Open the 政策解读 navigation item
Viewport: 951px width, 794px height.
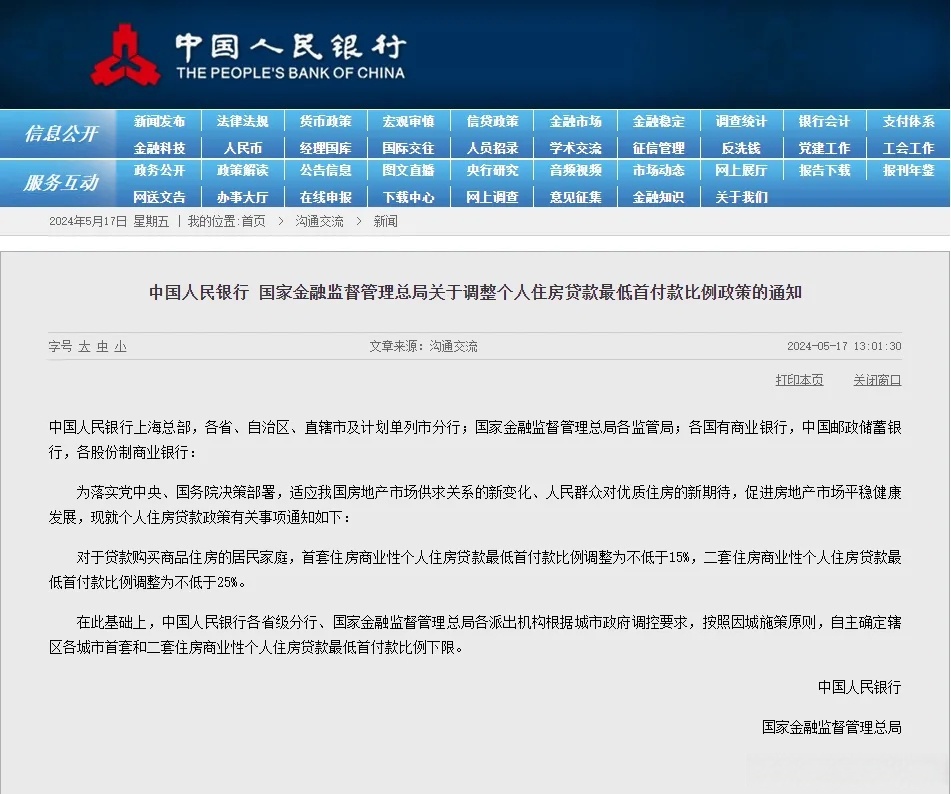tap(242, 171)
